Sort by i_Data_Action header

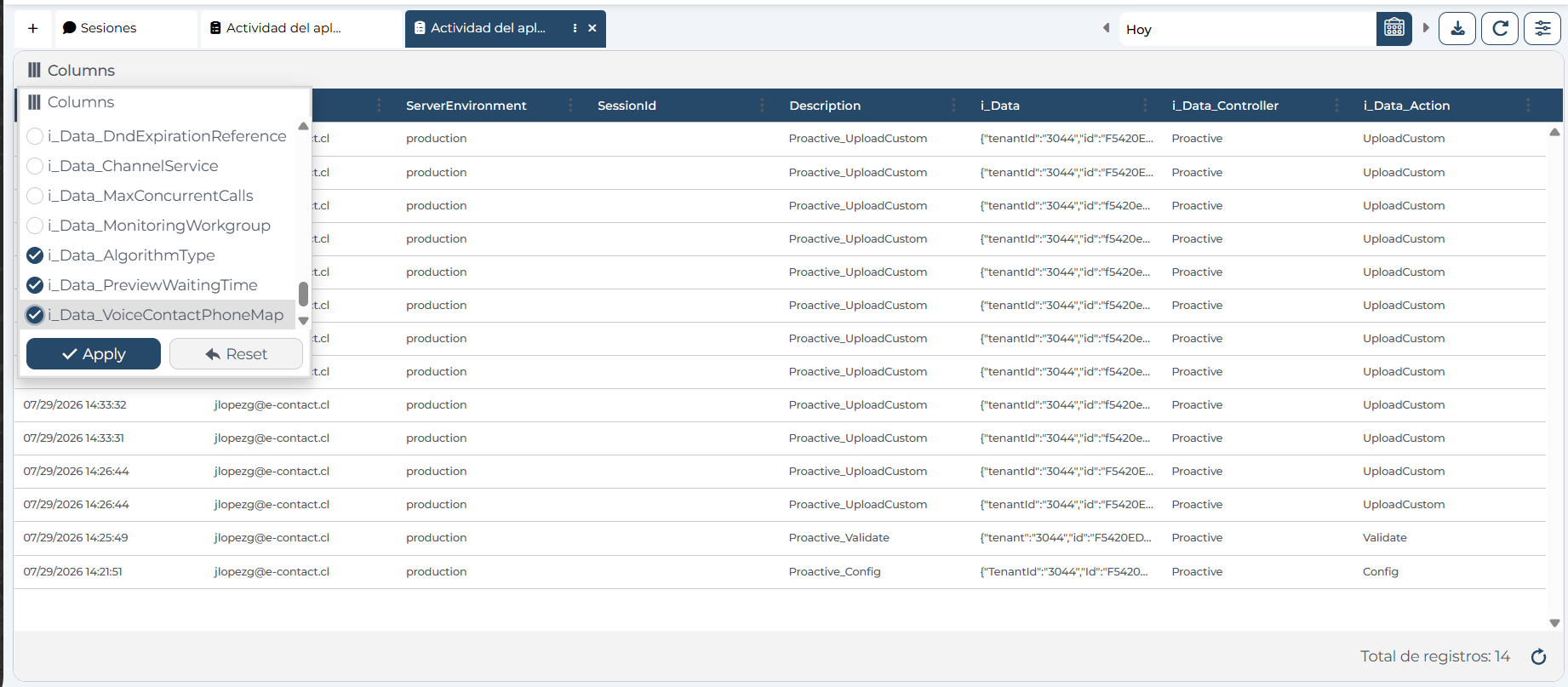tap(1406, 106)
